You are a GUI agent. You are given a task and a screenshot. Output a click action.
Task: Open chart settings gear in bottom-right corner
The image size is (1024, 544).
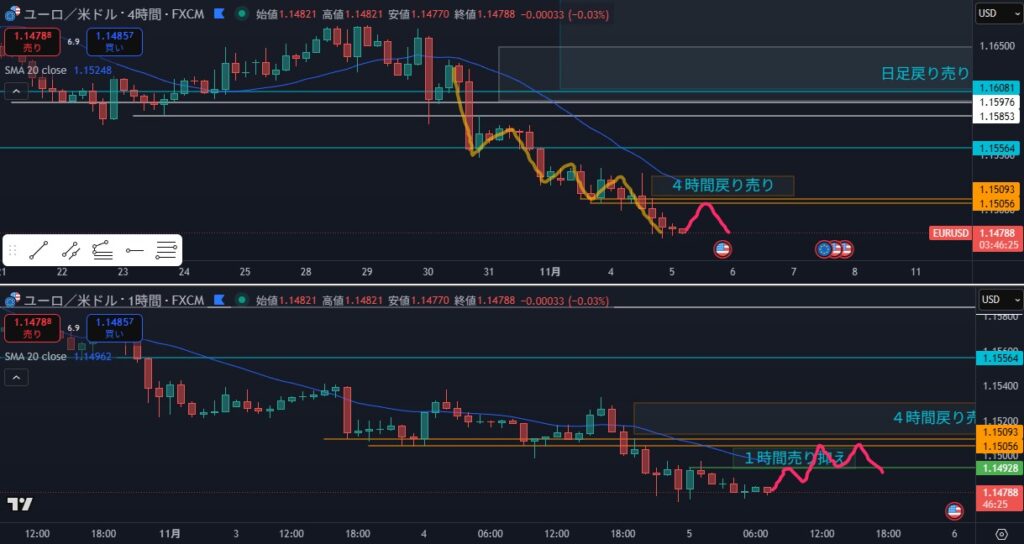[x=1000, y=533]
